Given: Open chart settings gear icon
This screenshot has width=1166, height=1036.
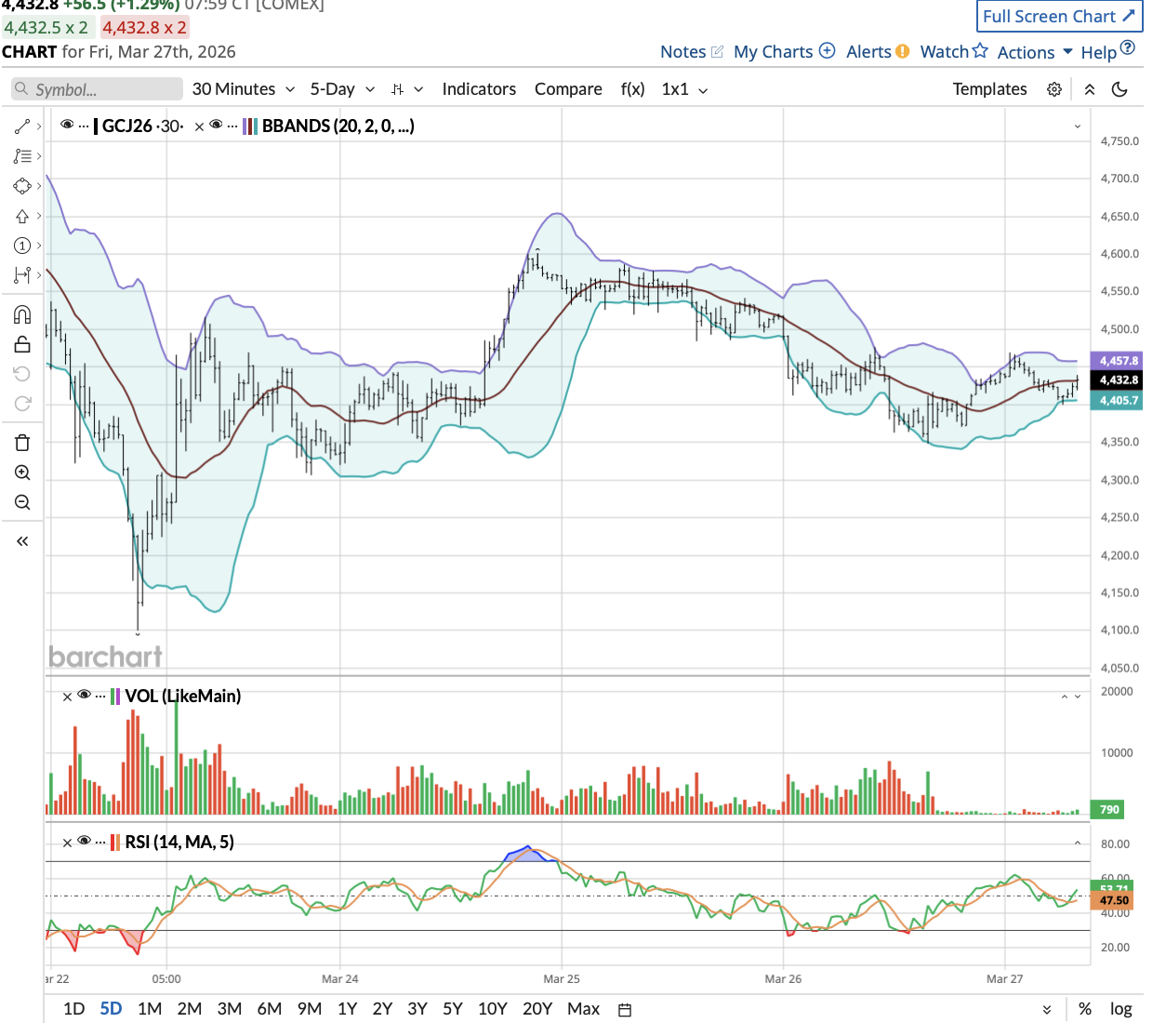Looking at the screenshot, I should point(1054,89).
